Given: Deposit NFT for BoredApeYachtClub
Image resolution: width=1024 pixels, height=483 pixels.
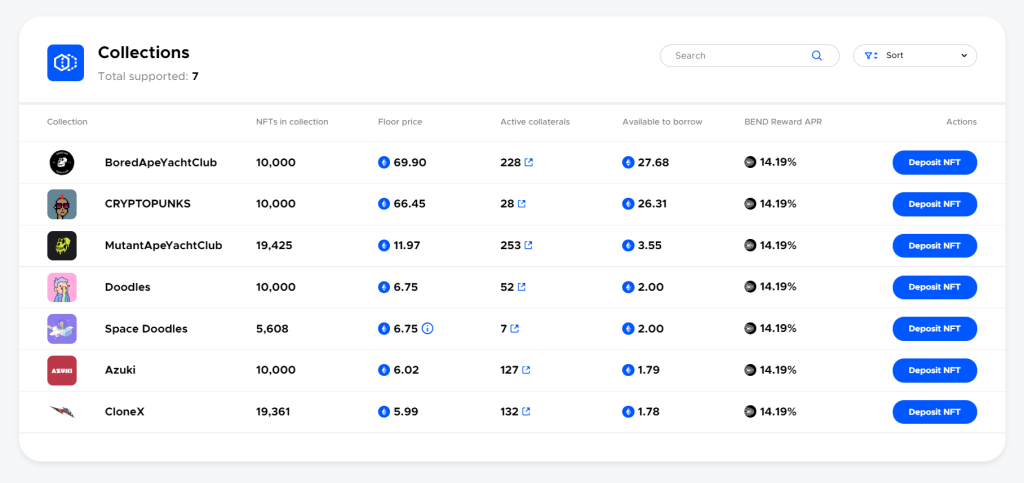Looking at the screenshot, I should tap(935, 163).
